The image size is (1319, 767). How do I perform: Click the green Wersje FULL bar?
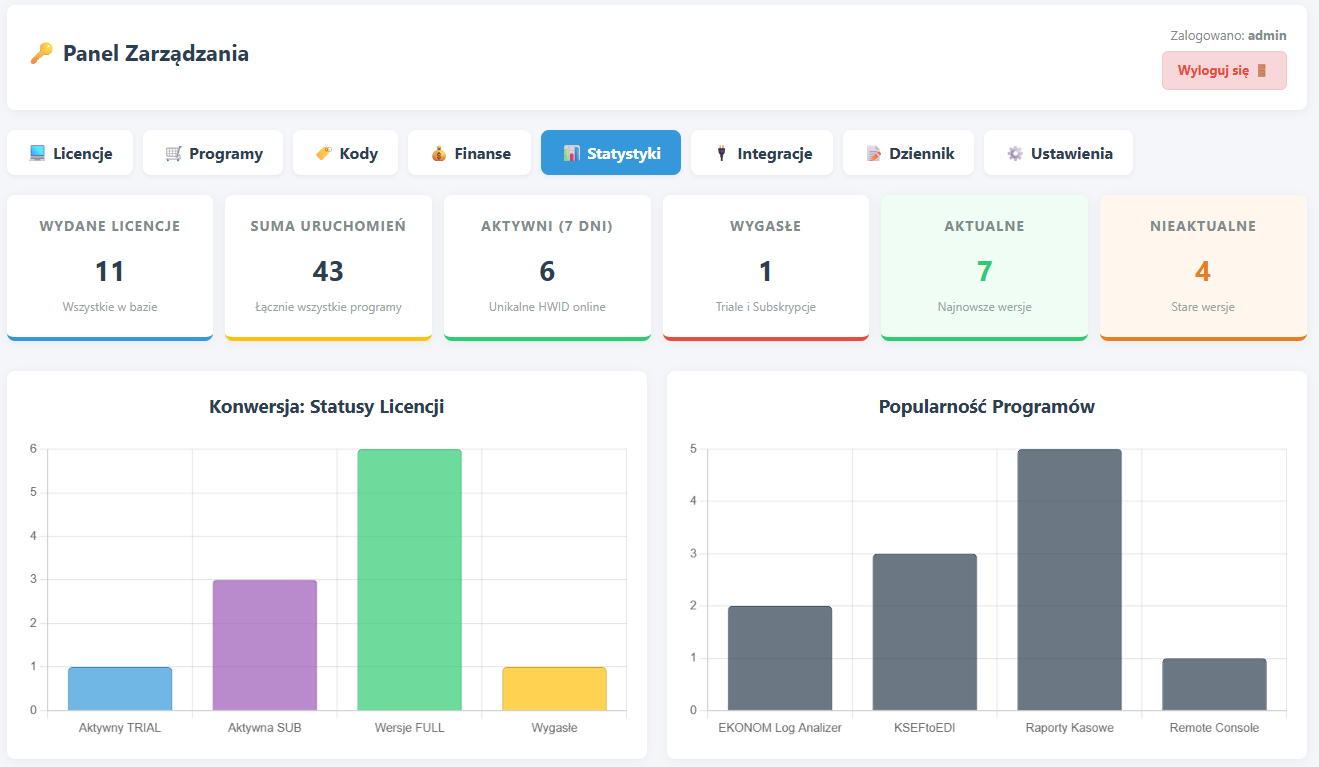[x=409, y=580]
